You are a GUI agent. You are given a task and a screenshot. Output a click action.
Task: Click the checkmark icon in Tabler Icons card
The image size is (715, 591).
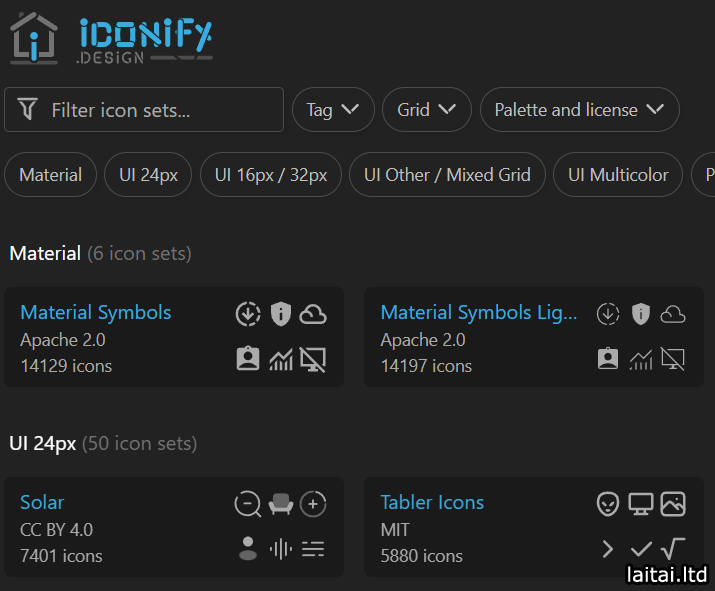[641, 548]
